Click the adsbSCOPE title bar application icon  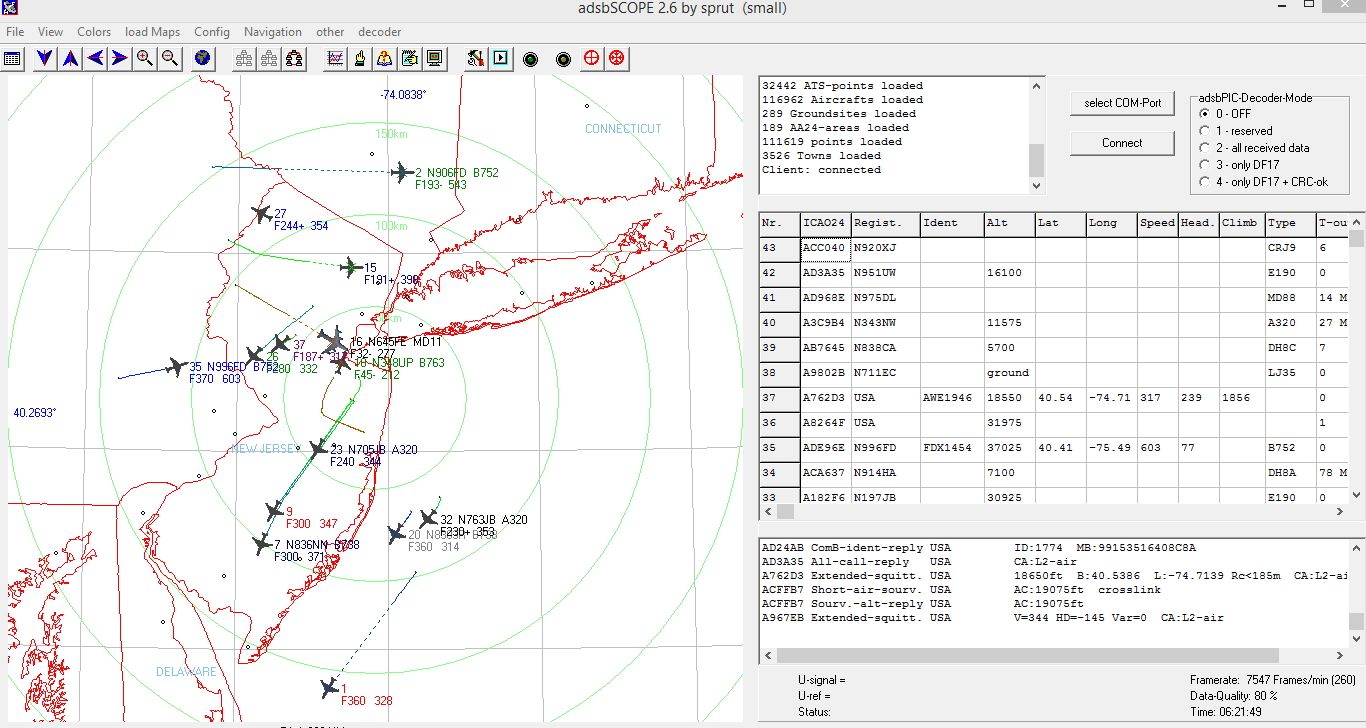pyautogui.click(x=11, y=9)
